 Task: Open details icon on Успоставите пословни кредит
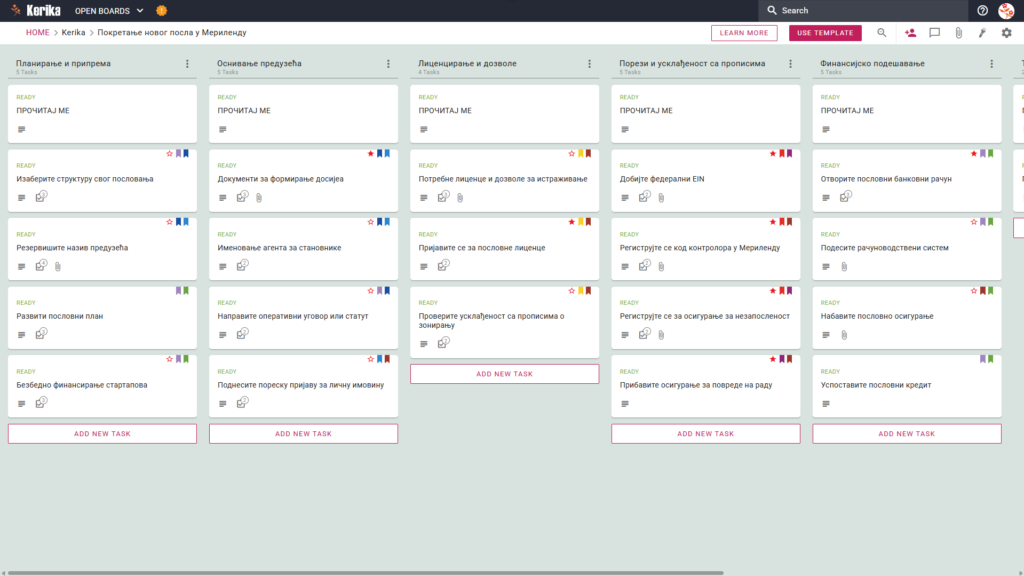826,404
